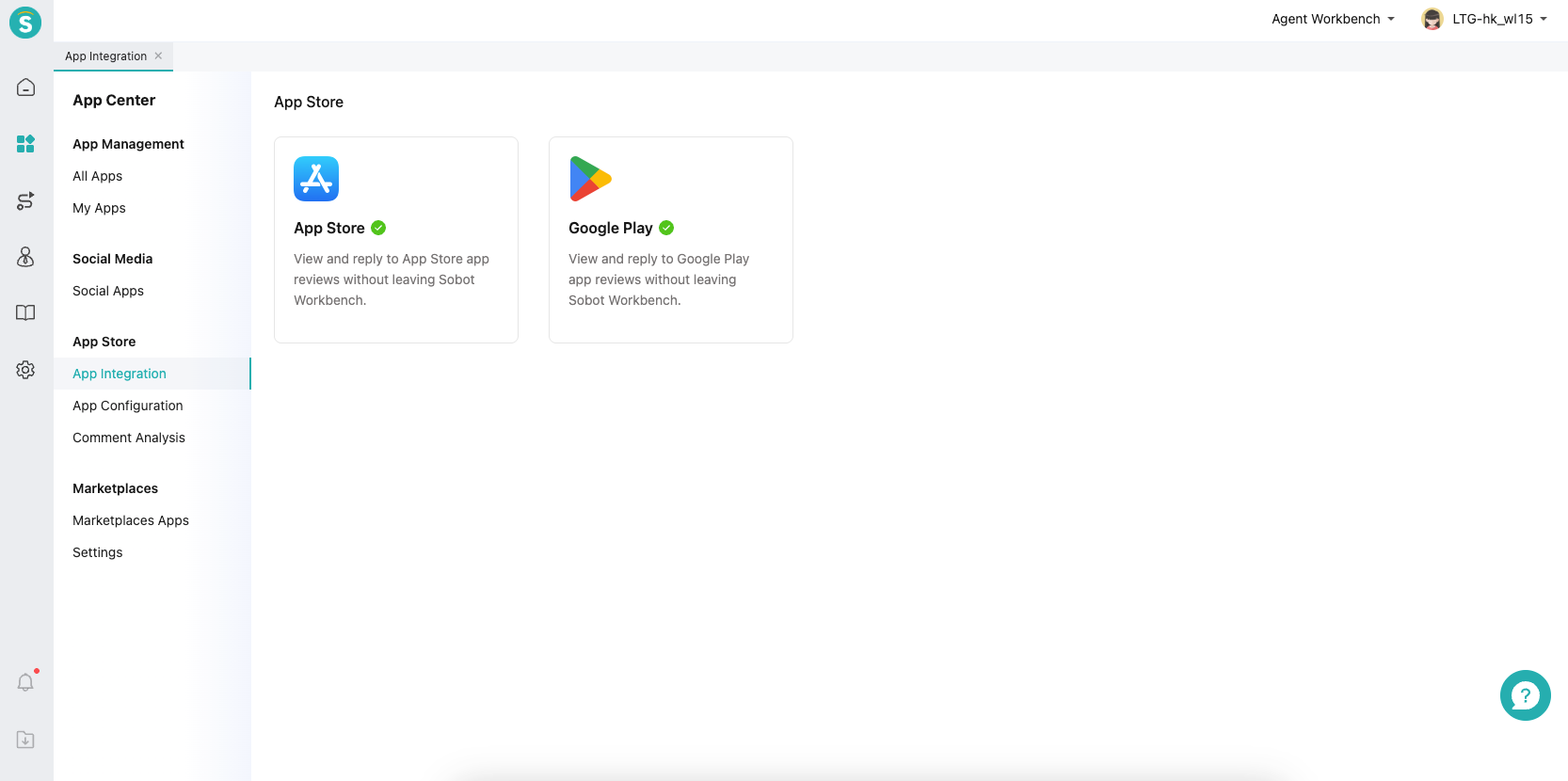Open the App Store integration card

tap(395, 240)
